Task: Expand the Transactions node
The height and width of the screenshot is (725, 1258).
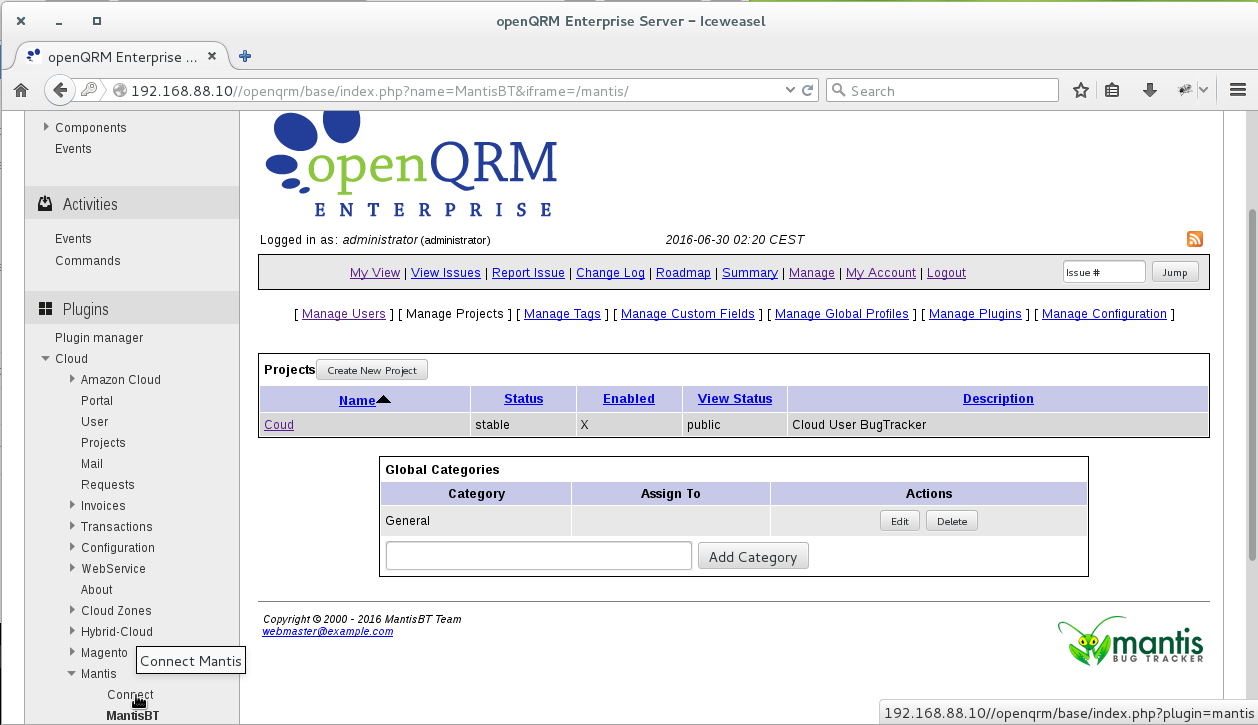Action: coord(72,526)
